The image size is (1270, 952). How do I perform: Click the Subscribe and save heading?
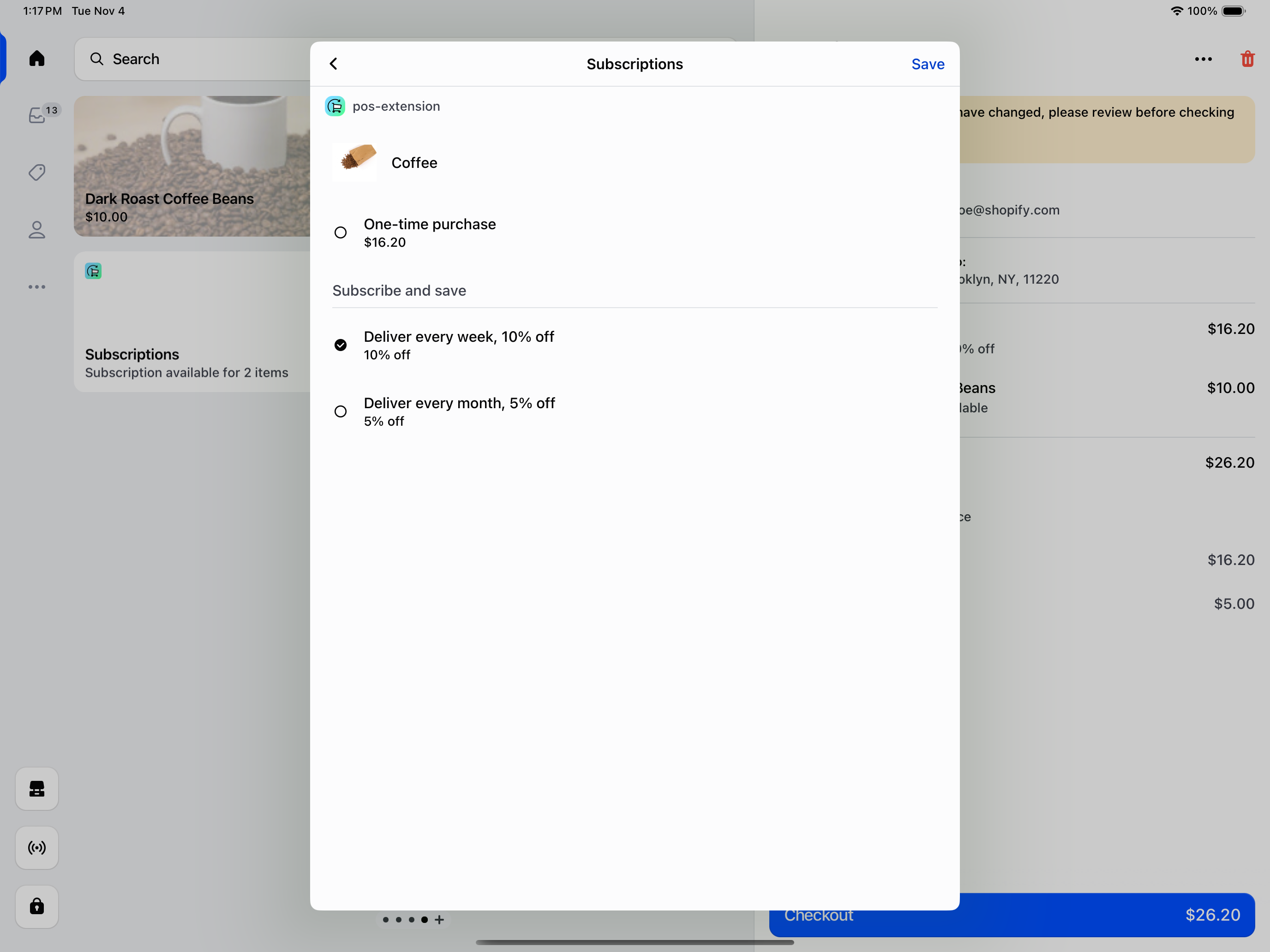(x=399, y=291)
